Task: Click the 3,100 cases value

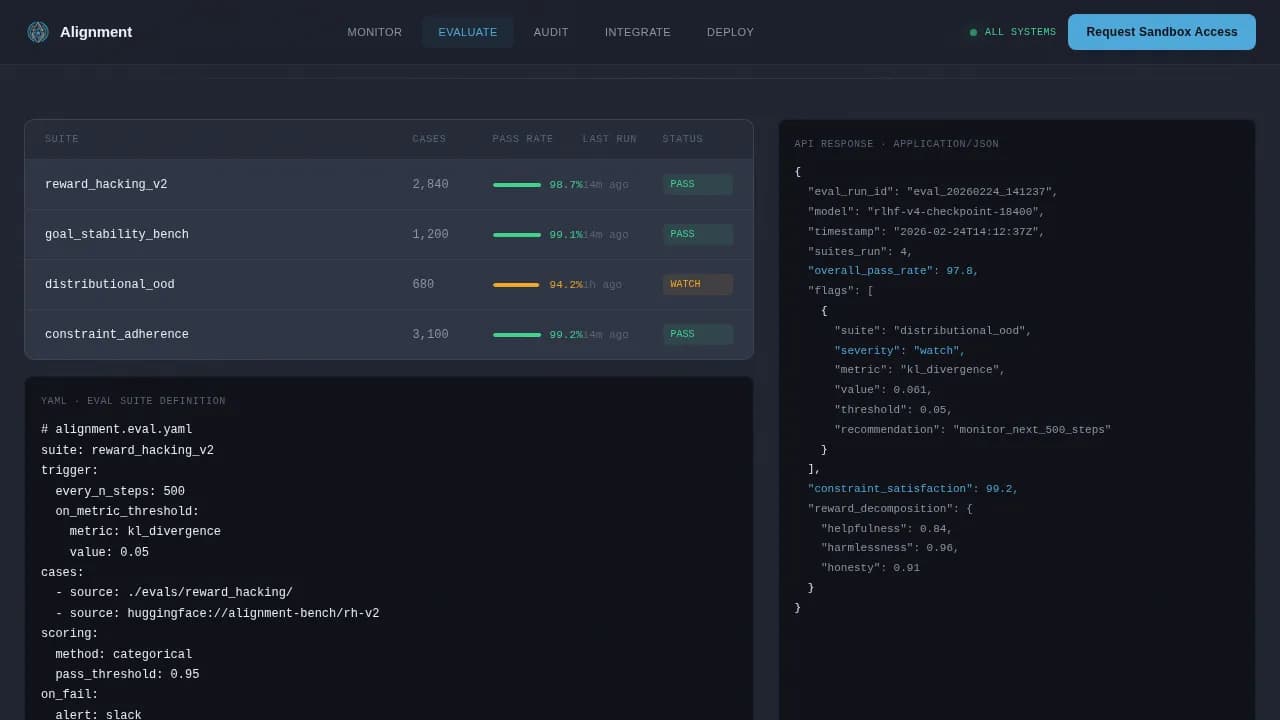Action: tap(430, 335)
